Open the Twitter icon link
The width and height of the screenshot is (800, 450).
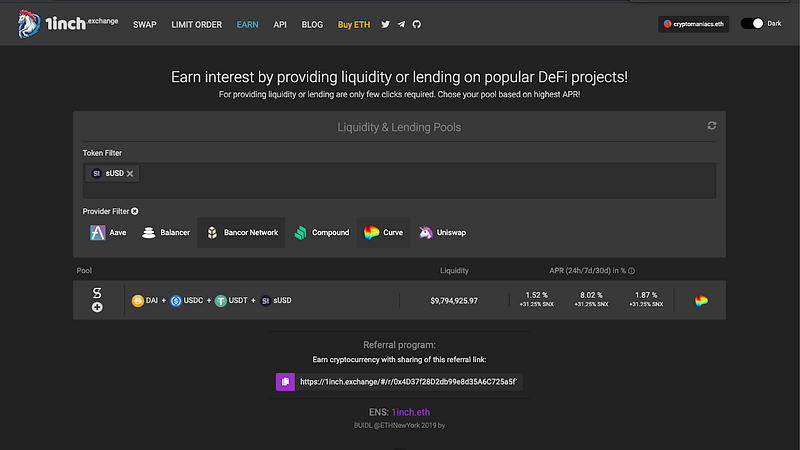(386, 24)
